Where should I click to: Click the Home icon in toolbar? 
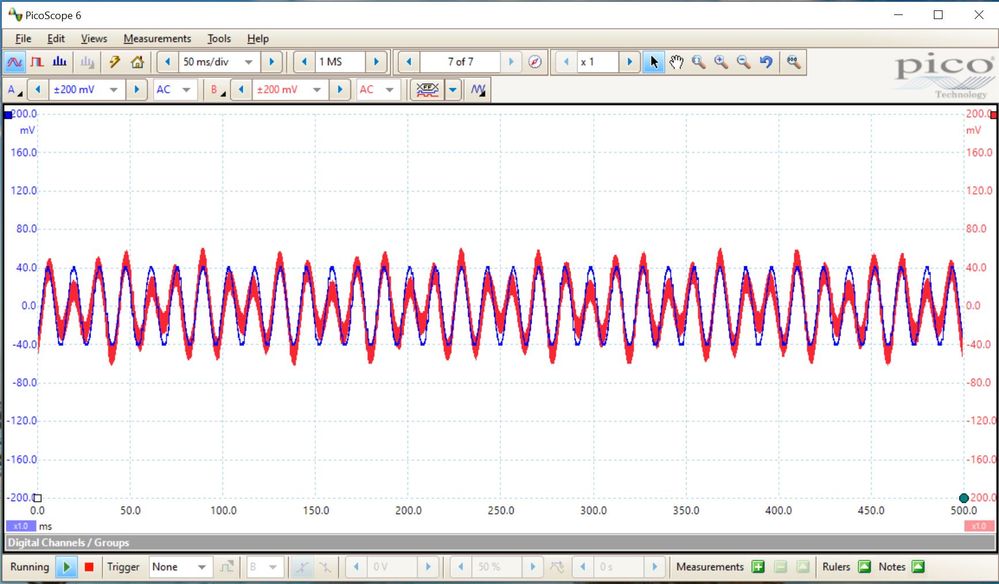137,62
